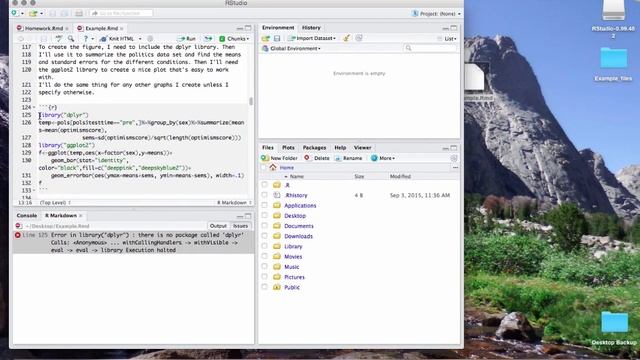Maximize the source editor pane
640x360 pixels.
[248, 28]
